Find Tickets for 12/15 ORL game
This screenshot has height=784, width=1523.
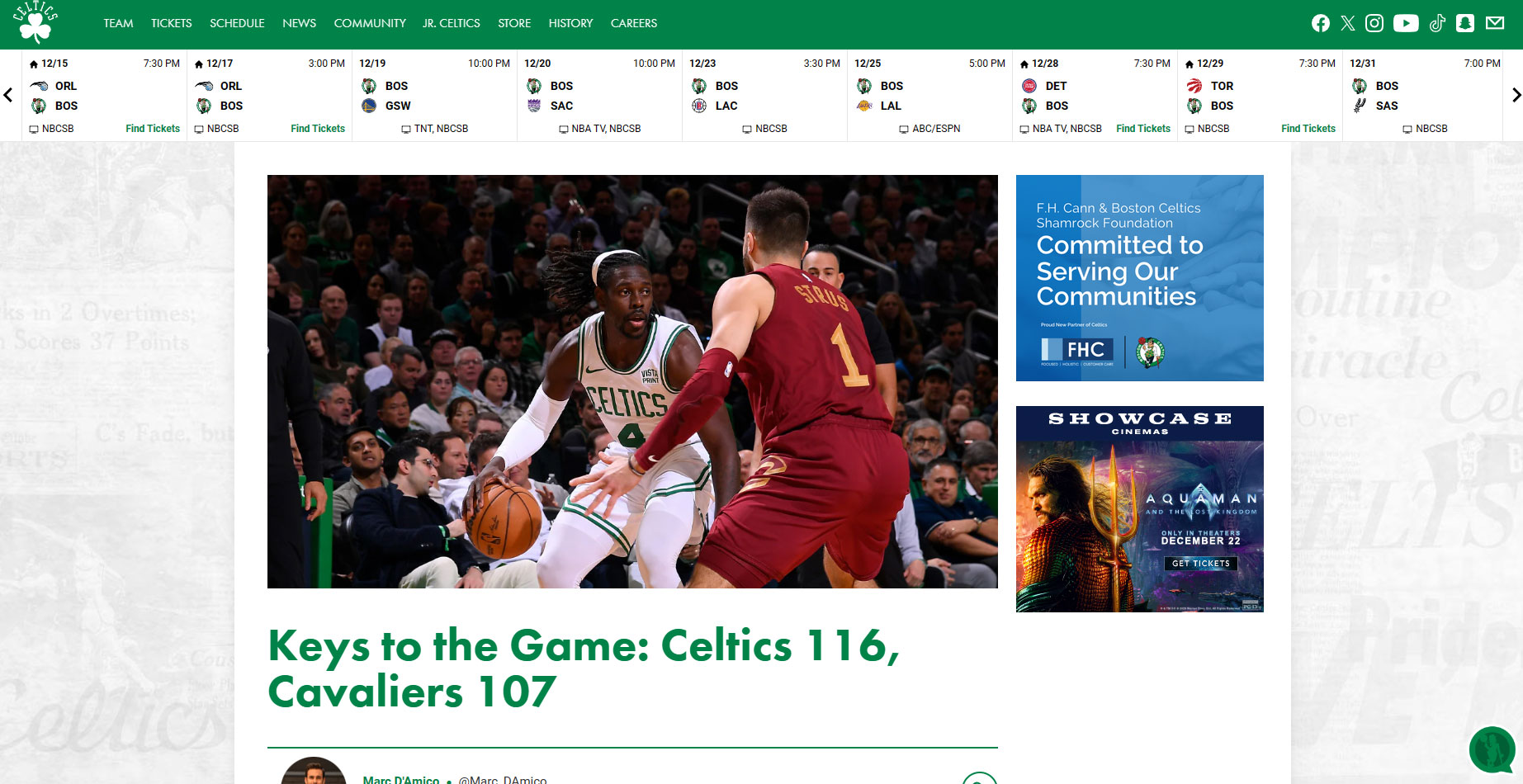pyautogui.click(x=153, y=129)
